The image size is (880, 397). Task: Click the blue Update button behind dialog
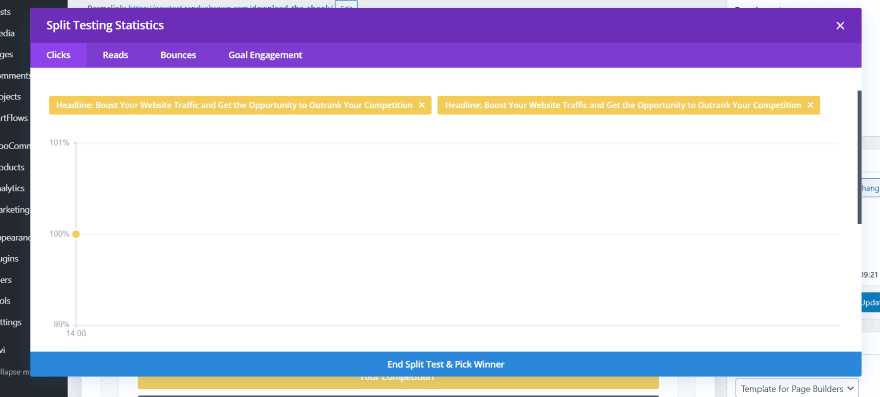(870, 302)
